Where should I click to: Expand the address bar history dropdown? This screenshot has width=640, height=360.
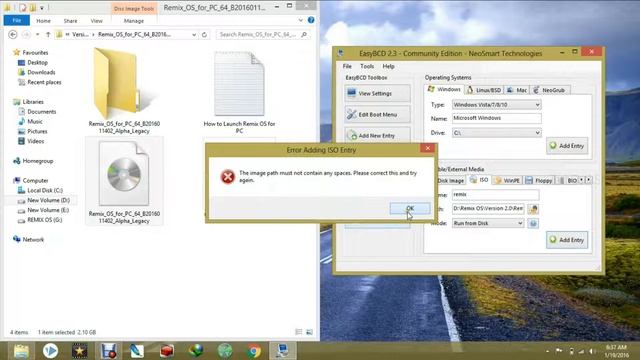coord(194,35)
